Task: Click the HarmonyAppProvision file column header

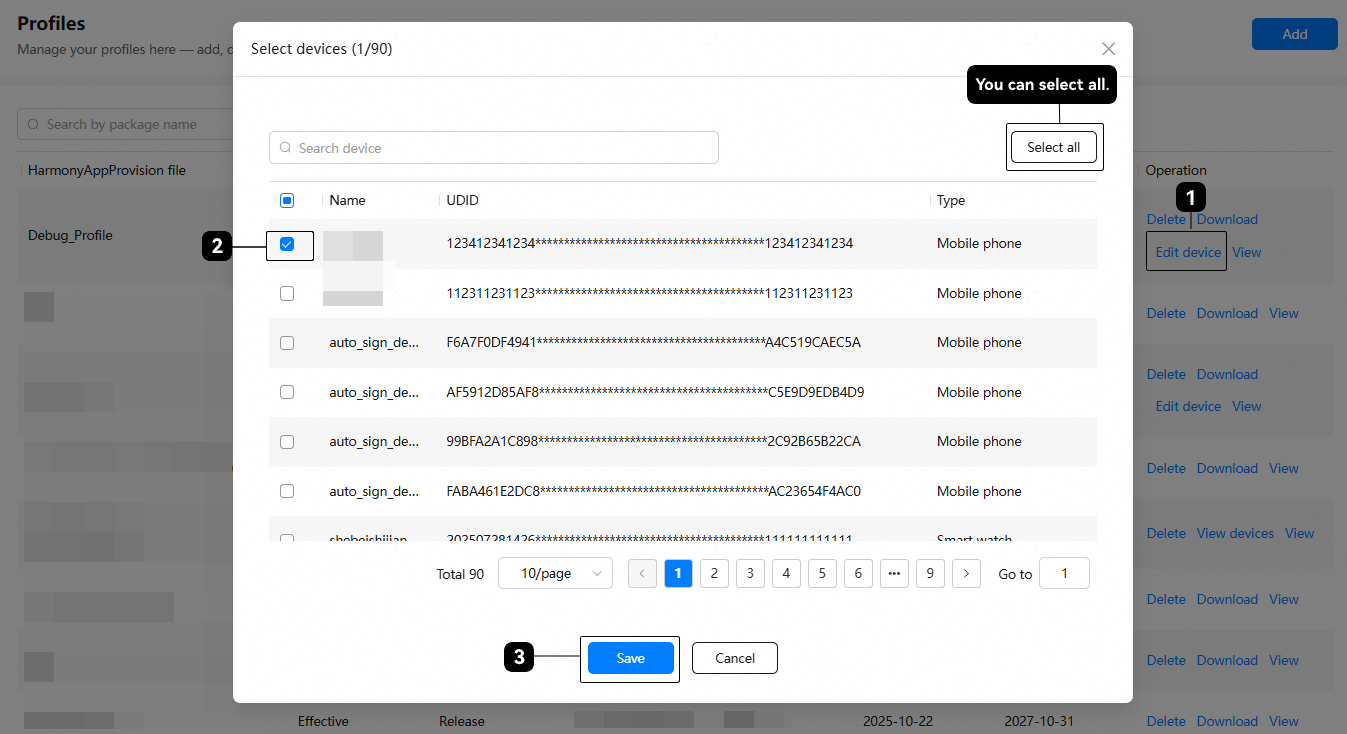Action: (107, 170)
